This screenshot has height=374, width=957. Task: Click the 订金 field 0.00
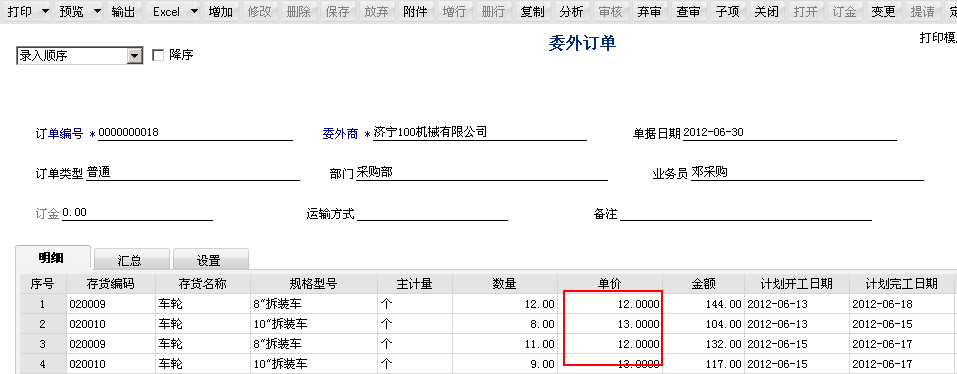137,213
